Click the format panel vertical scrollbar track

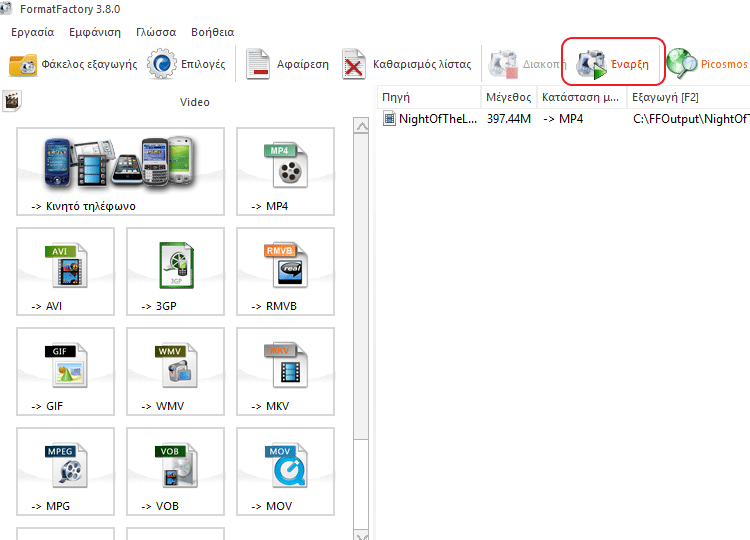click(362, 483)
